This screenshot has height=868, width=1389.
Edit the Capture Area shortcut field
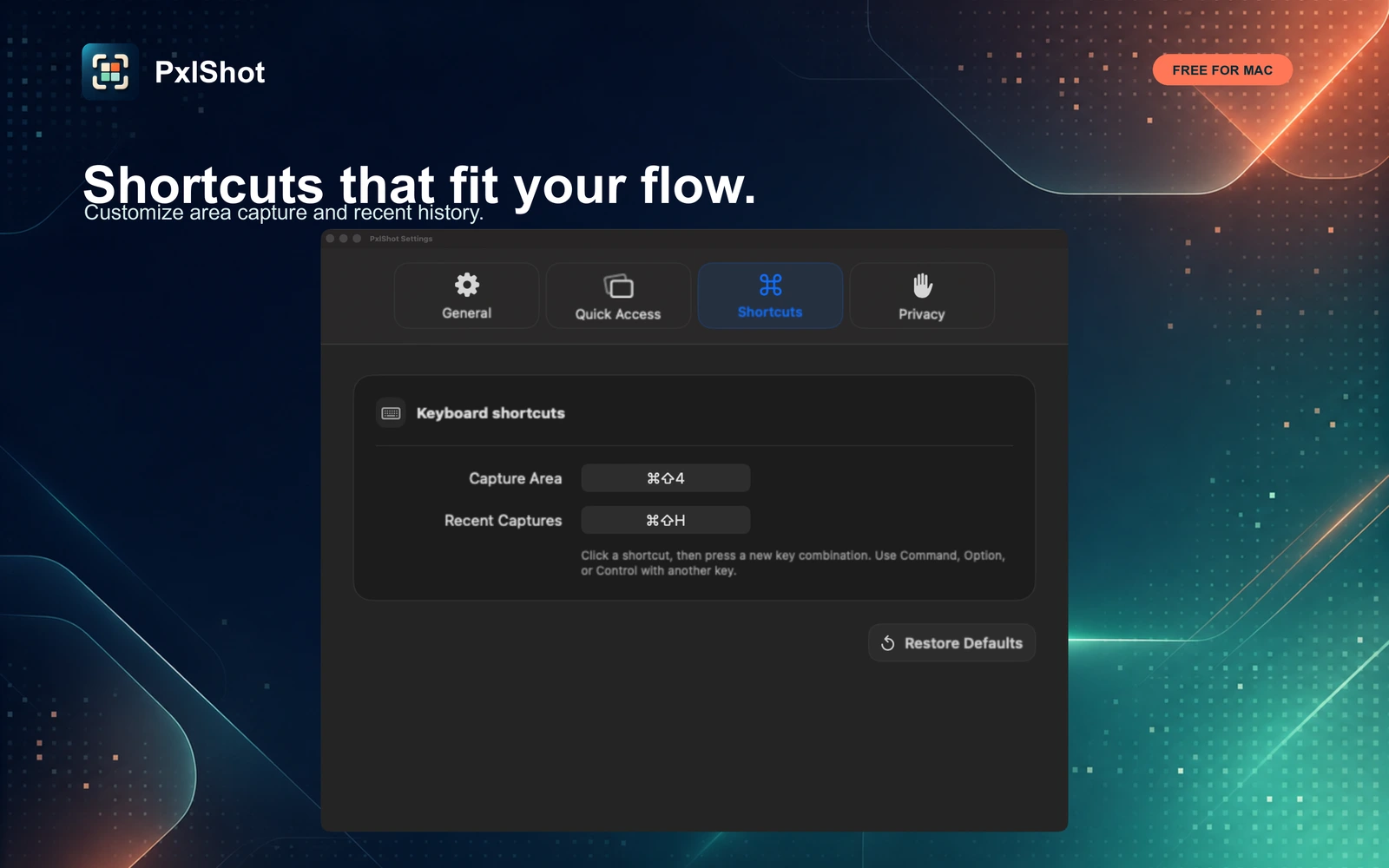pos(666,478)
